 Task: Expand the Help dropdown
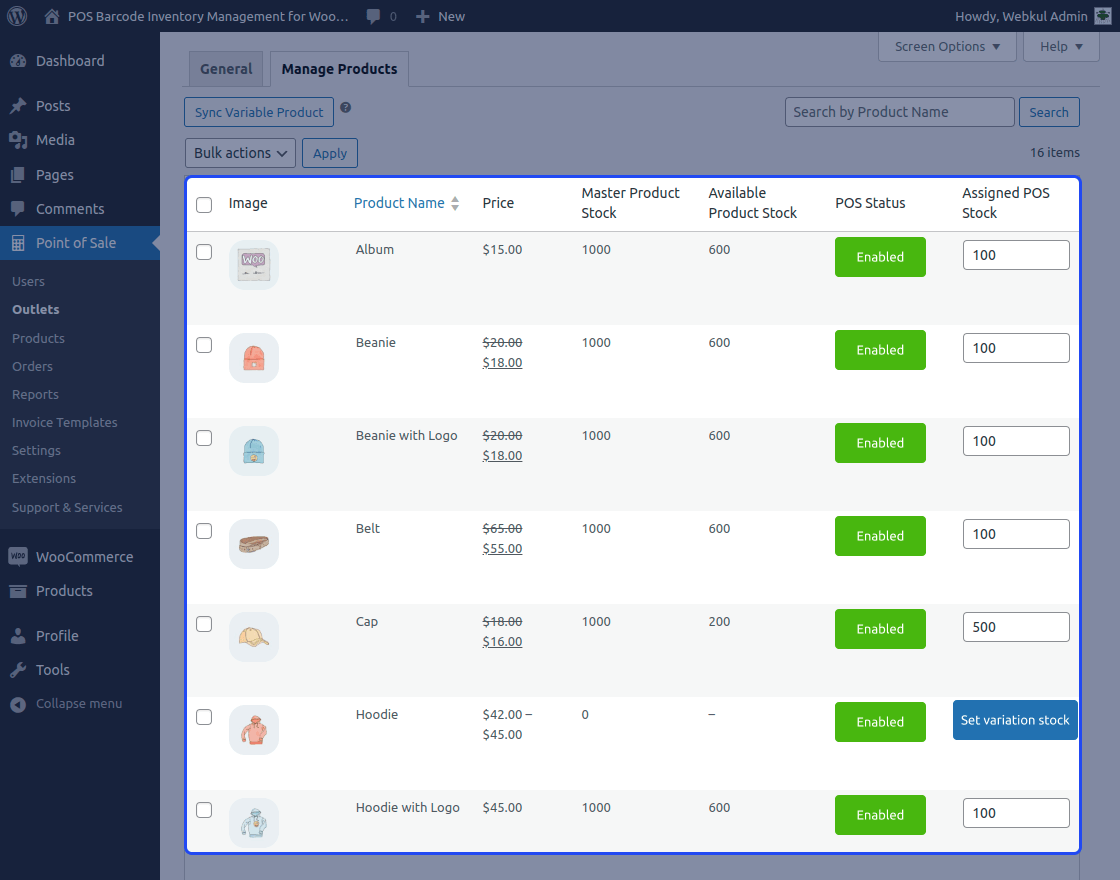pos(1060,46)
